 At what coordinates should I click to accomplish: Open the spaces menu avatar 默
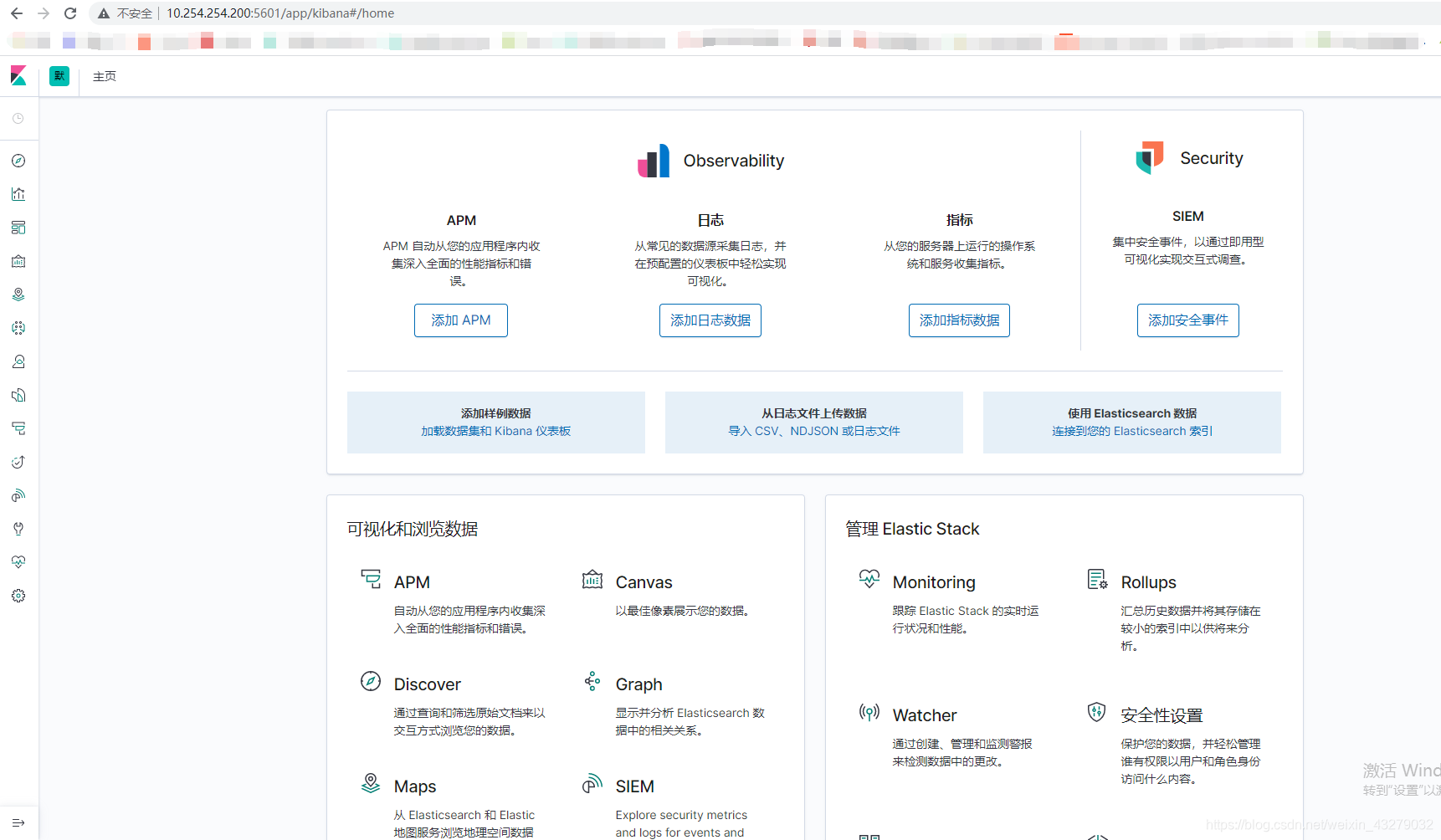tap(59, 76)
